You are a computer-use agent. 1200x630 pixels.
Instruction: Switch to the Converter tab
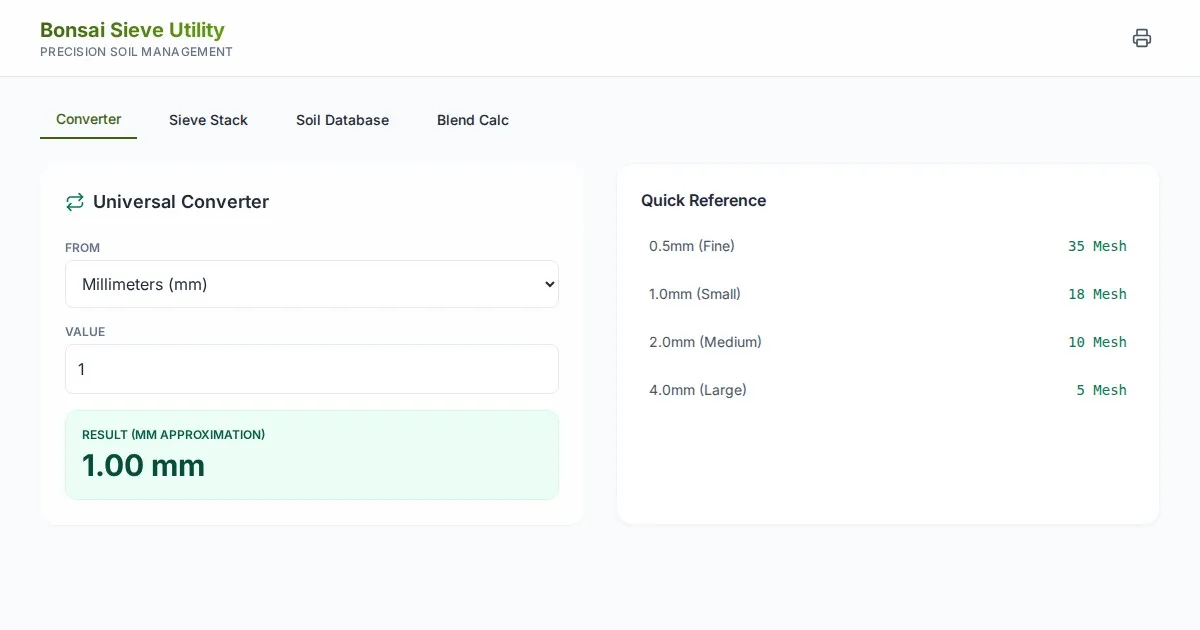coord(88,120)
